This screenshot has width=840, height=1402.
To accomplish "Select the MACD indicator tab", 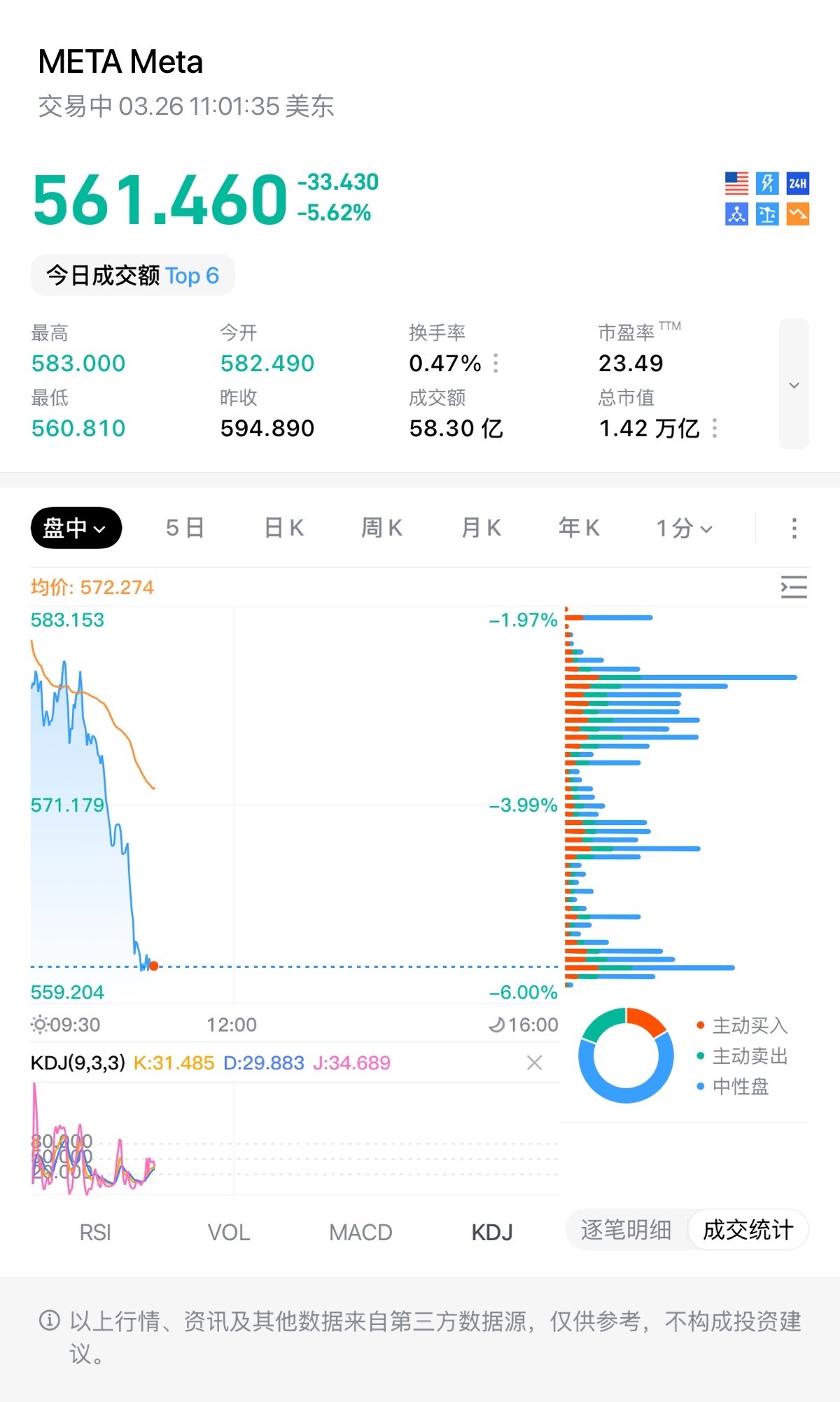I will pos(360,1233).
